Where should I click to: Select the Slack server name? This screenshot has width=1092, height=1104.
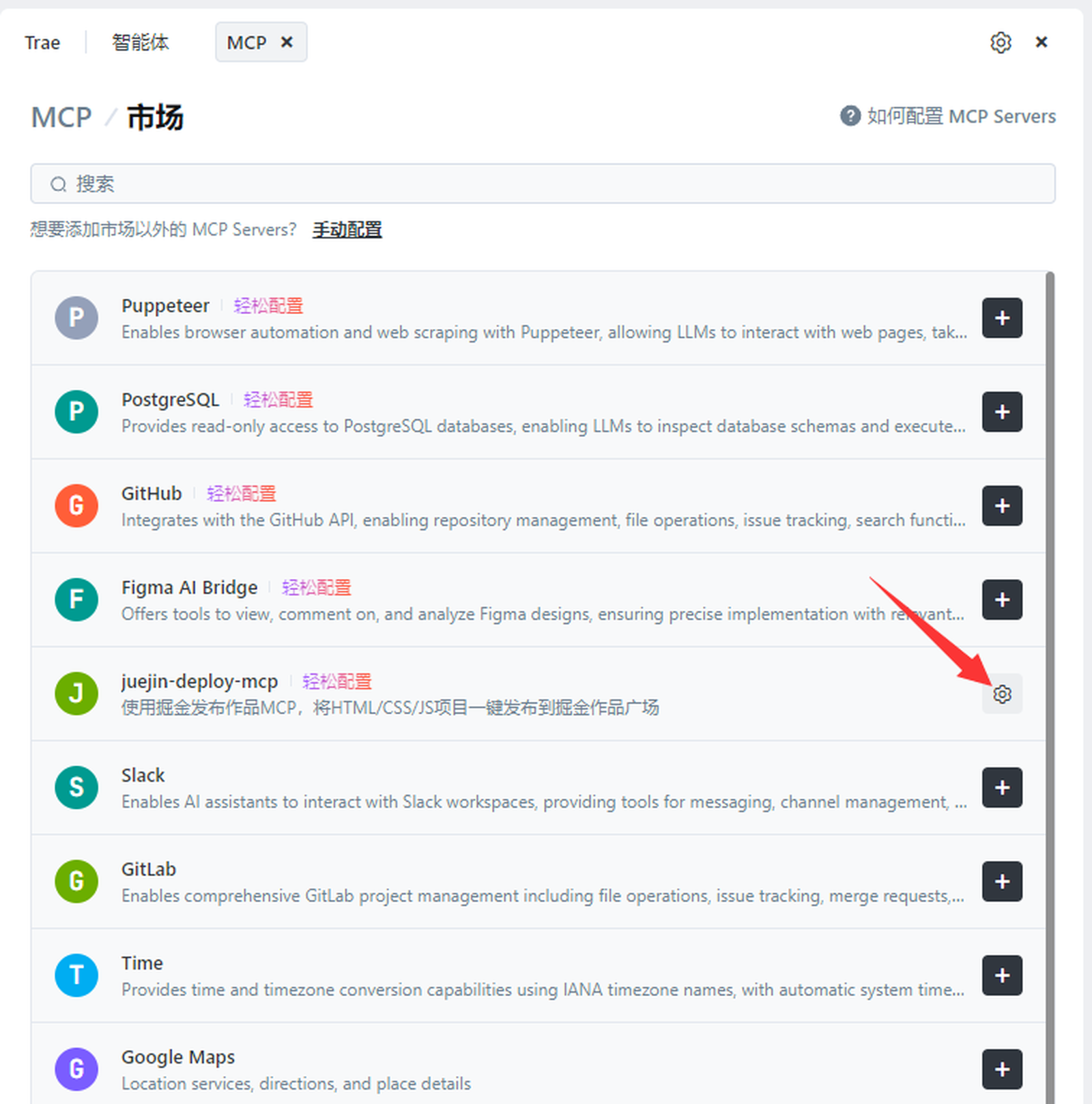(x=143, y=775)
